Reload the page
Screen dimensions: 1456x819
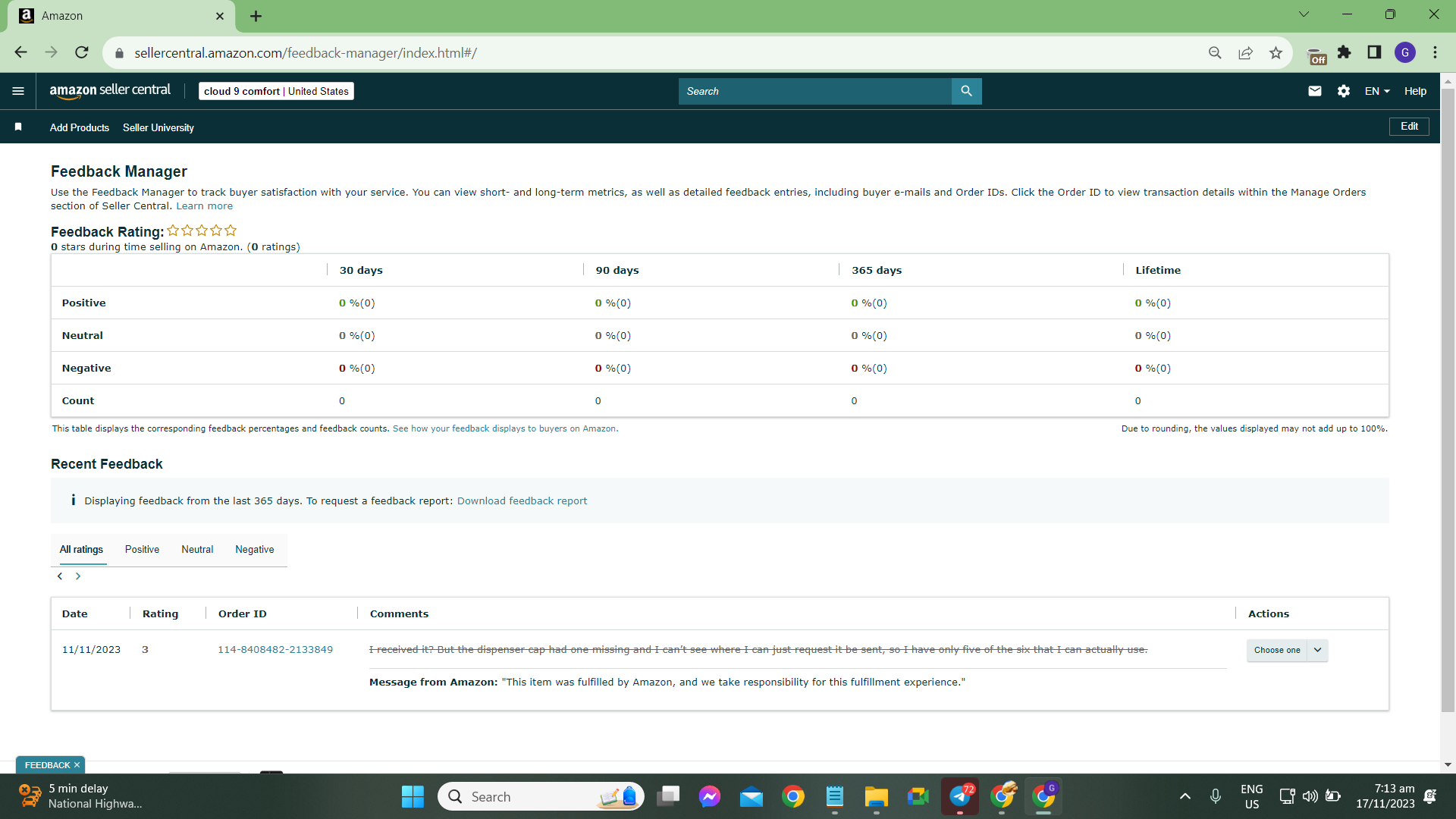tap(82, 52)
